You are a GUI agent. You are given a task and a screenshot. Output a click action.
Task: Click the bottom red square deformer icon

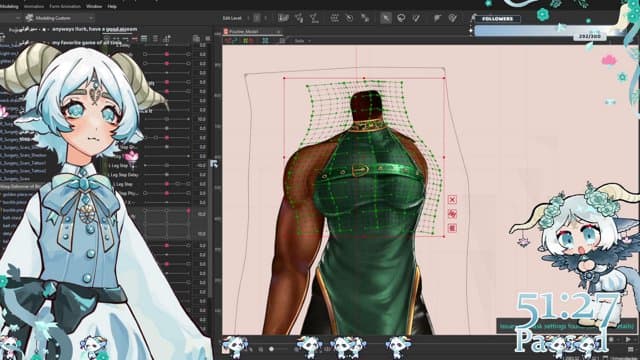click(x=452, y=228)
